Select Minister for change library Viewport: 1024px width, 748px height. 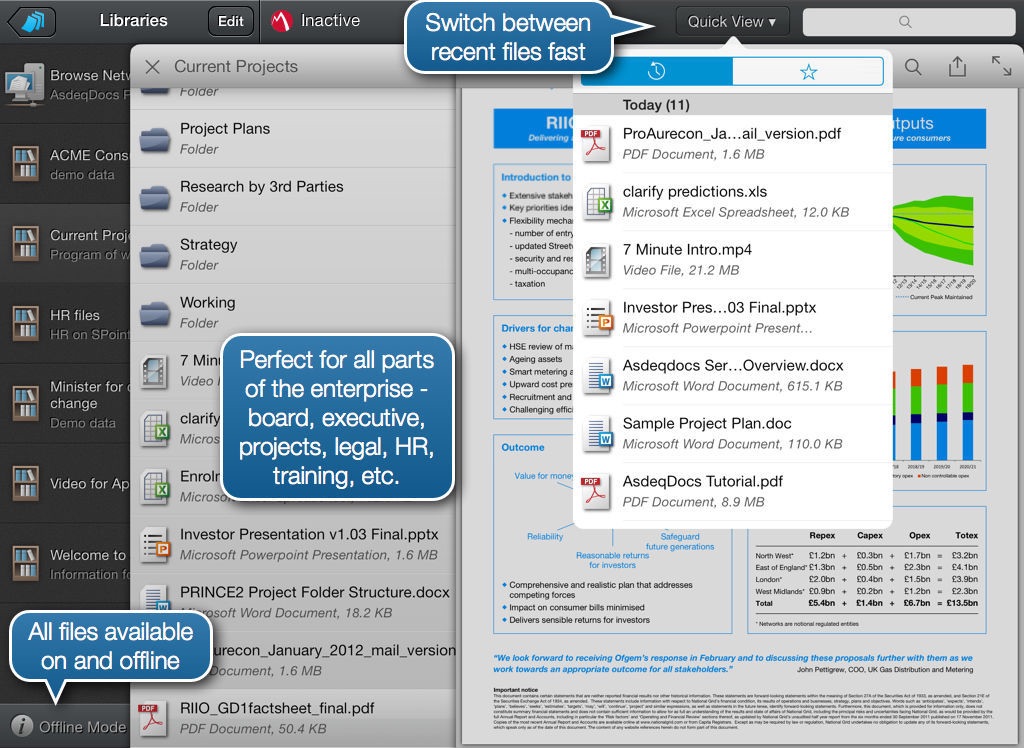click(65, 404)
